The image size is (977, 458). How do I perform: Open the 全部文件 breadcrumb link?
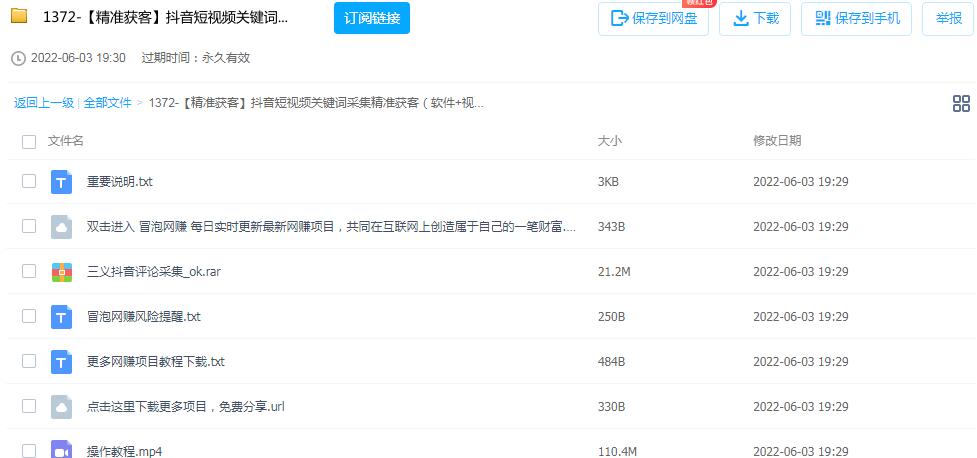(107, 103)
